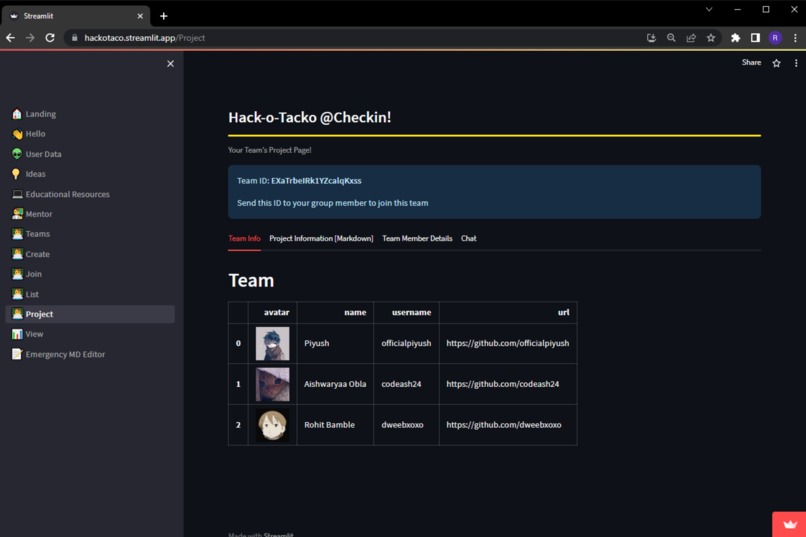Open the Join page
806x537 pixels.
[x=90, y=274]
